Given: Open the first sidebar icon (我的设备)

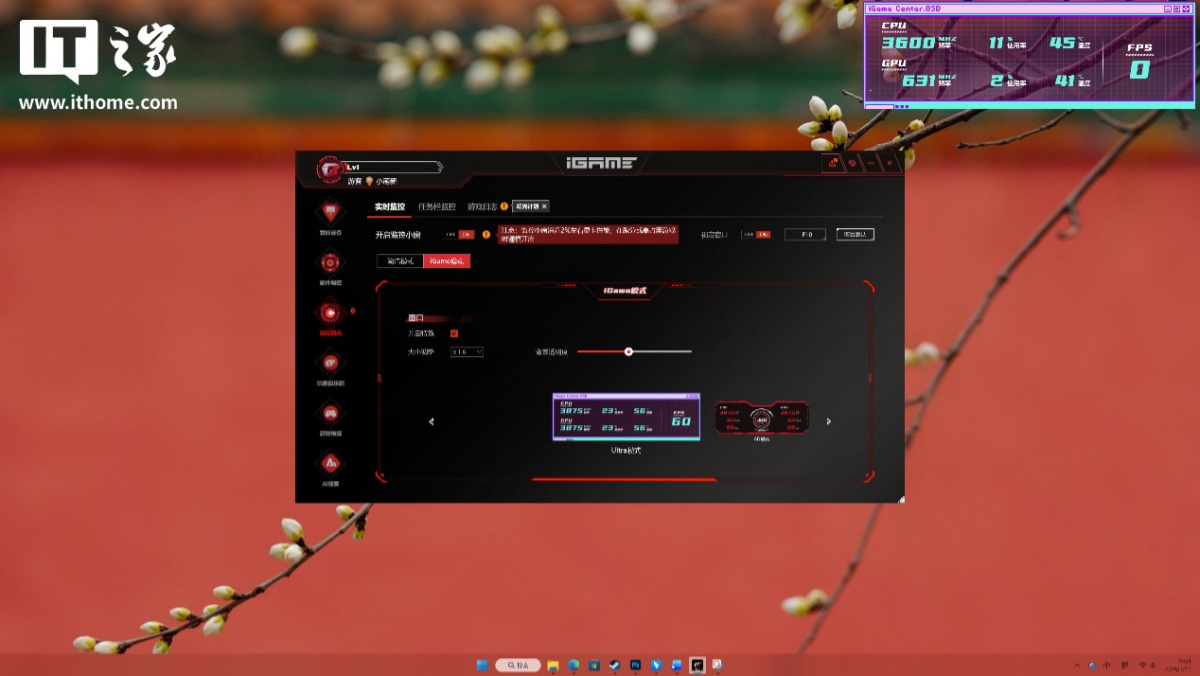Looking at the screenshot, I should tap(330, 213).
